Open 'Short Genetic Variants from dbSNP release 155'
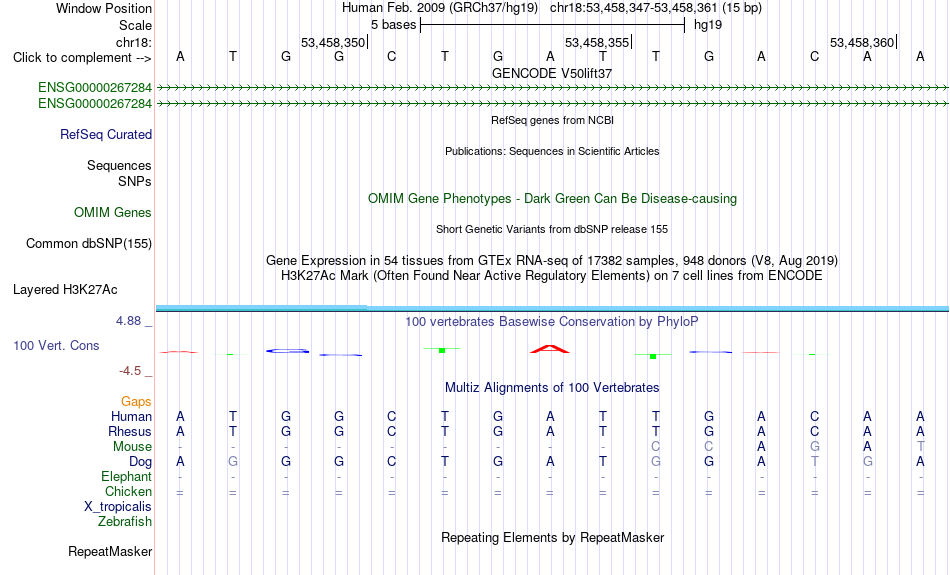Image resolution: width=950 pixels, height=575 pixels. 552,230
